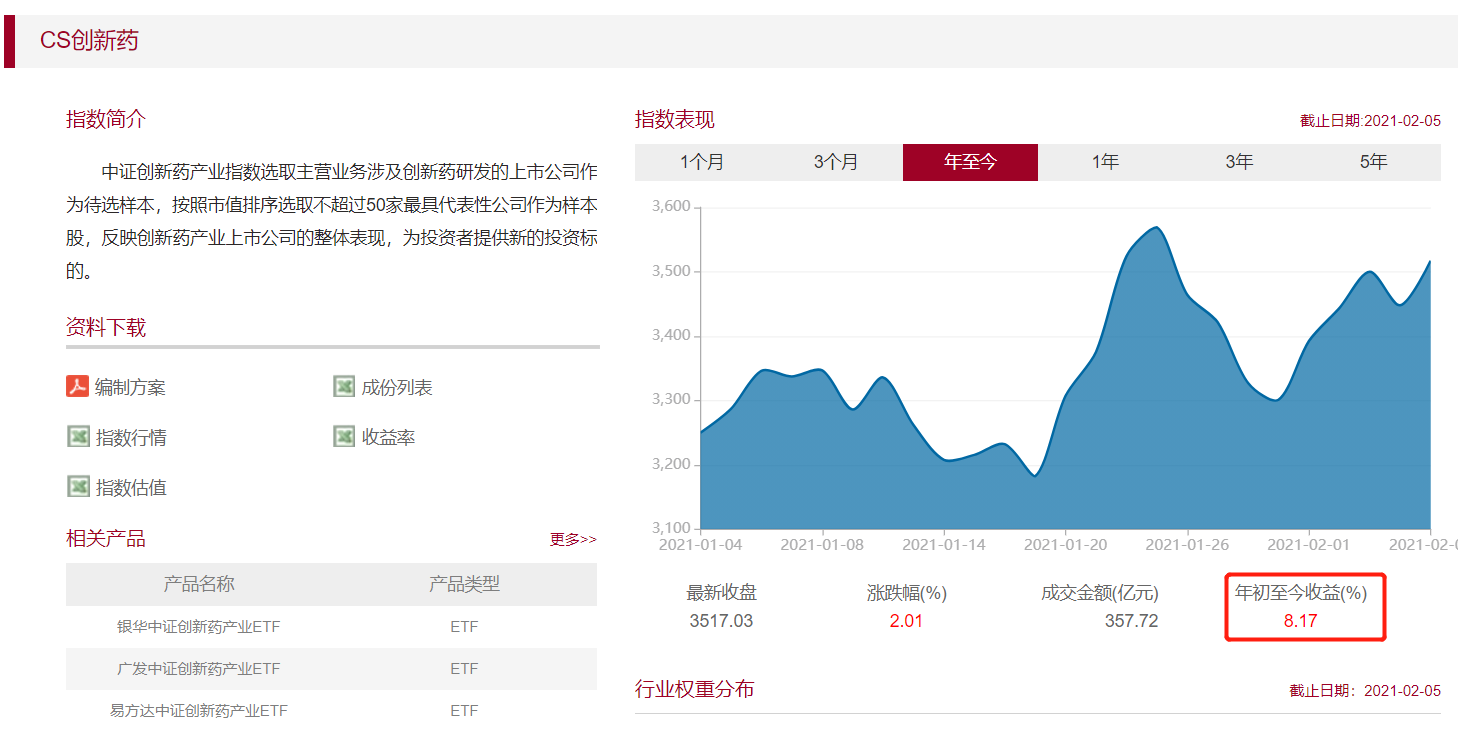Switch chart to the 3个月 tab
This screenshot has width=1458, height=746.
pyautogui.click(x=836, y=162)
